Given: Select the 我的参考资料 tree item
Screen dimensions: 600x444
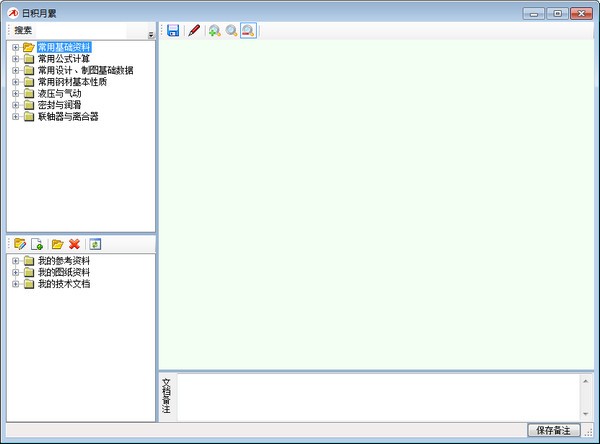Looking at the screenshot, I should click(64, 261).
